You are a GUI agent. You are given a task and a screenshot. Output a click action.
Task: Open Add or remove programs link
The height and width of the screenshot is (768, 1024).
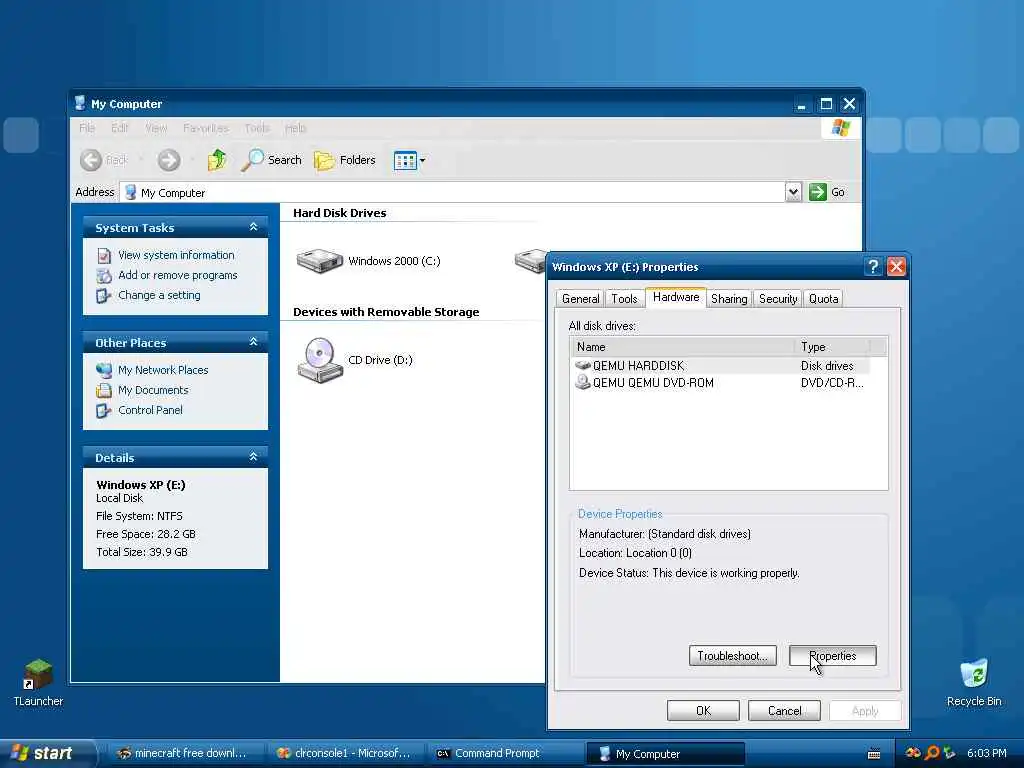click(x=178, y=275)
